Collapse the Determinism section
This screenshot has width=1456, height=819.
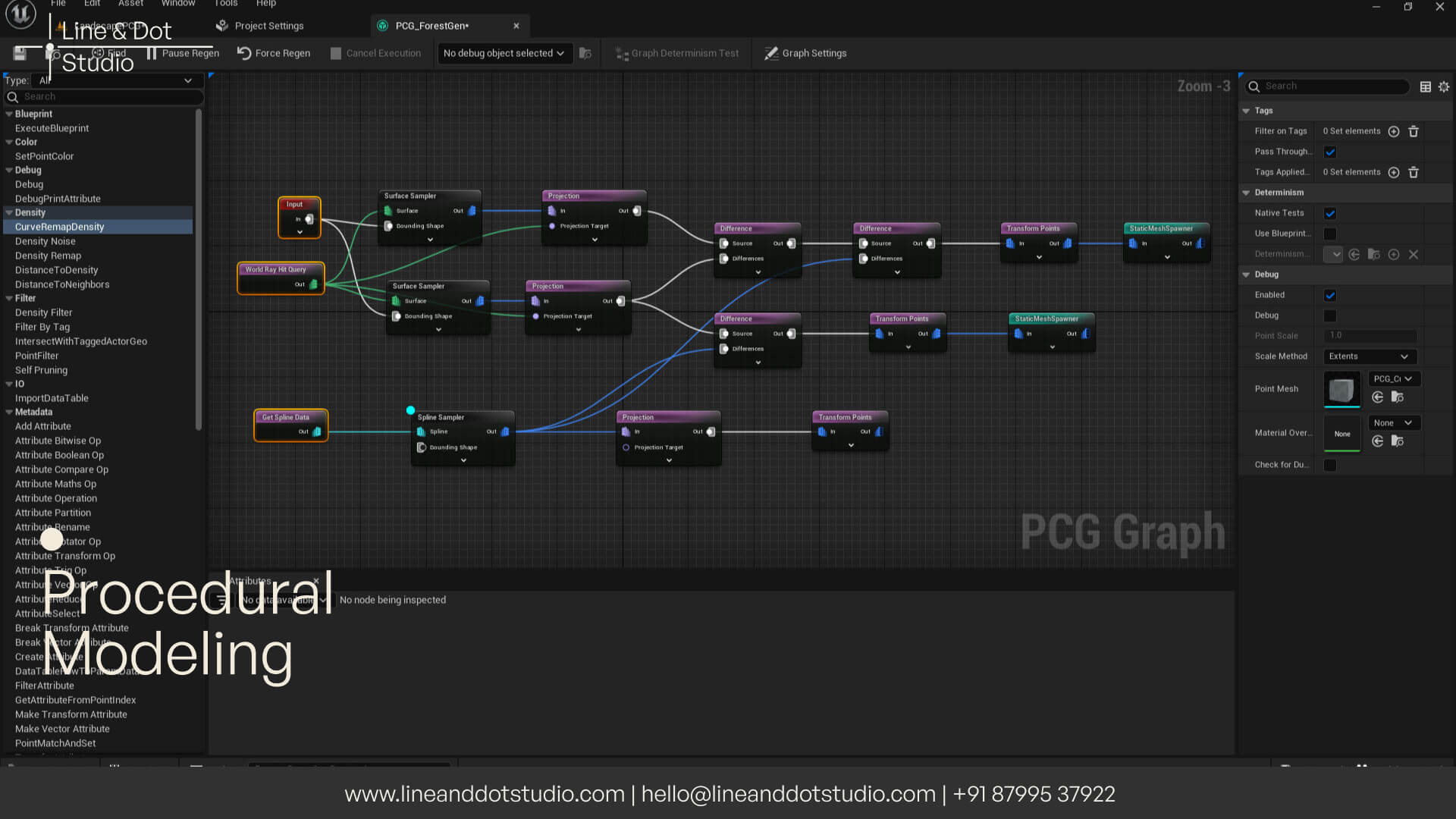pos(1246,193)
